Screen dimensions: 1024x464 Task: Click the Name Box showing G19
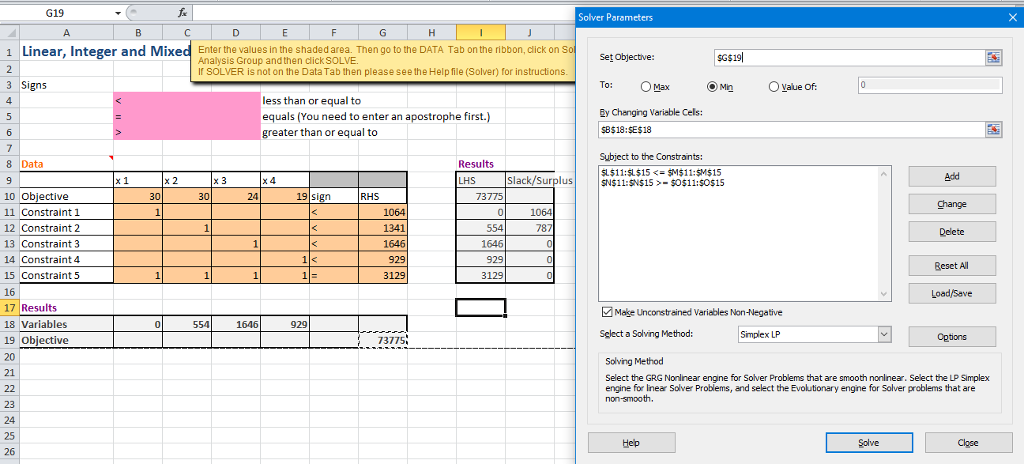(56, 12)
